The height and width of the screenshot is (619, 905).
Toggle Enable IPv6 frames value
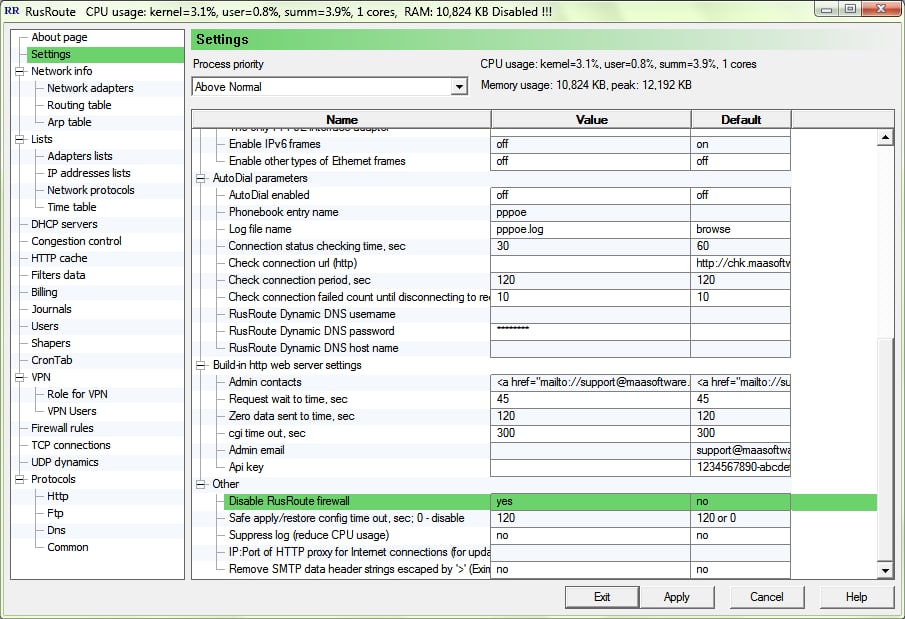point(590,144)
